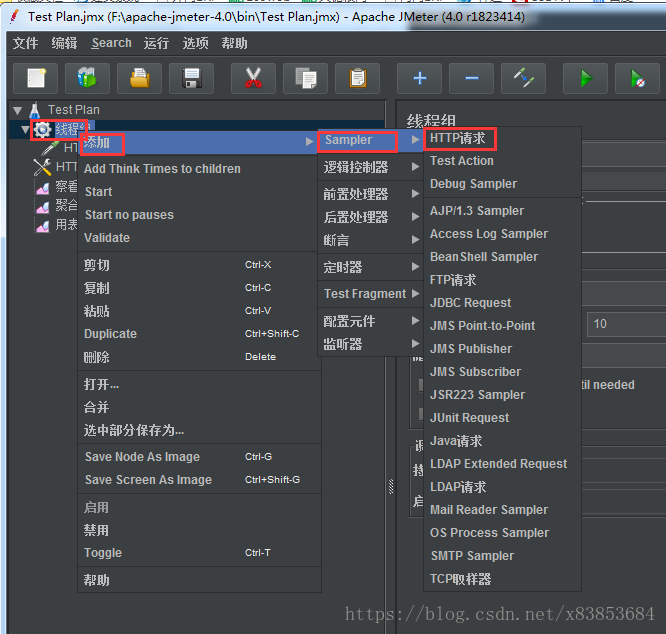
Task: Click the HTTP config wrench icon in tree
Action: coord(42,167)
